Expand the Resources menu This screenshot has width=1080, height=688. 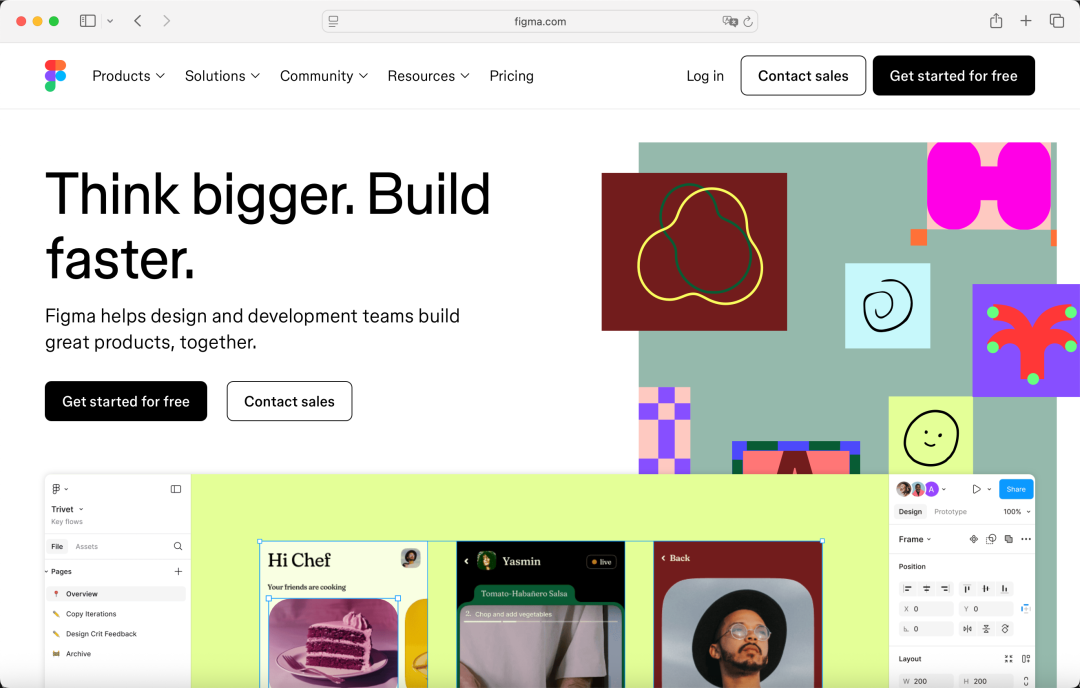click(428, 76)
